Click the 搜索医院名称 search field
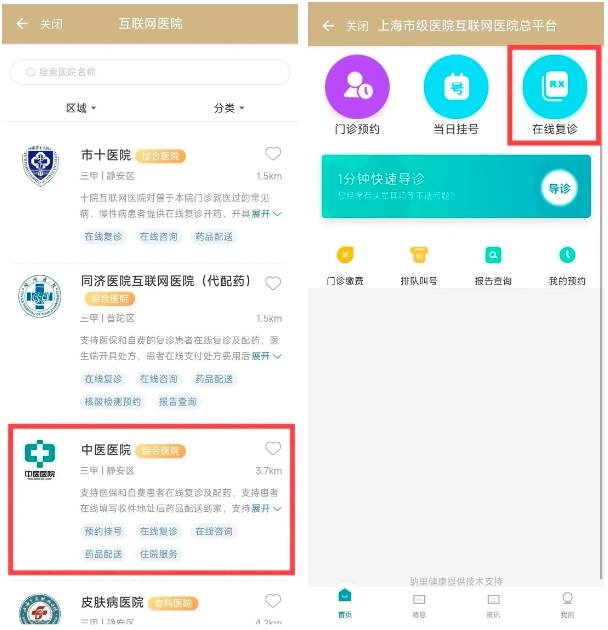Viewport: 608px width, 630px height. coord(150,72)
